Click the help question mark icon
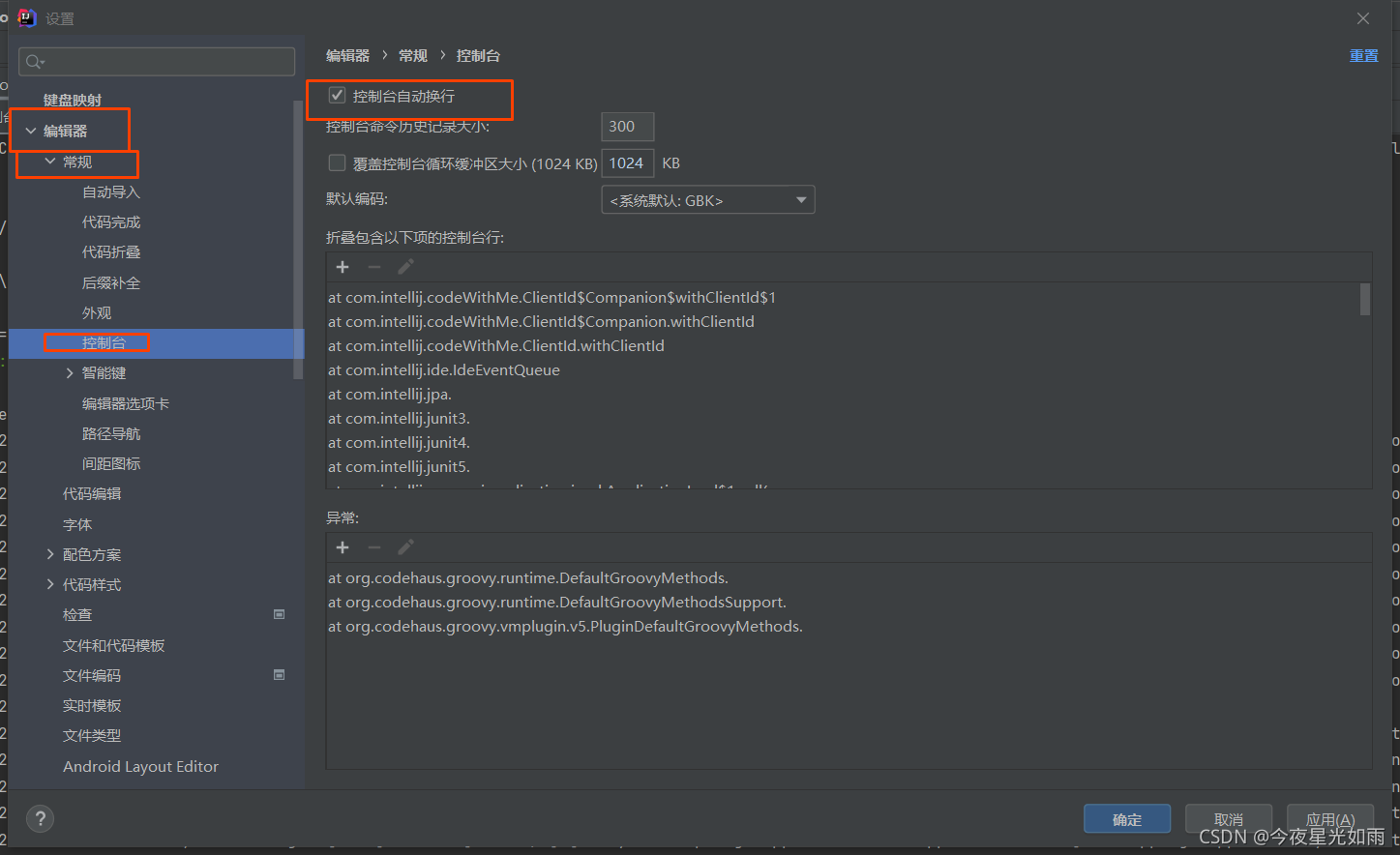This screenshot has height=855, width=1400. click(x=40, y=819)
